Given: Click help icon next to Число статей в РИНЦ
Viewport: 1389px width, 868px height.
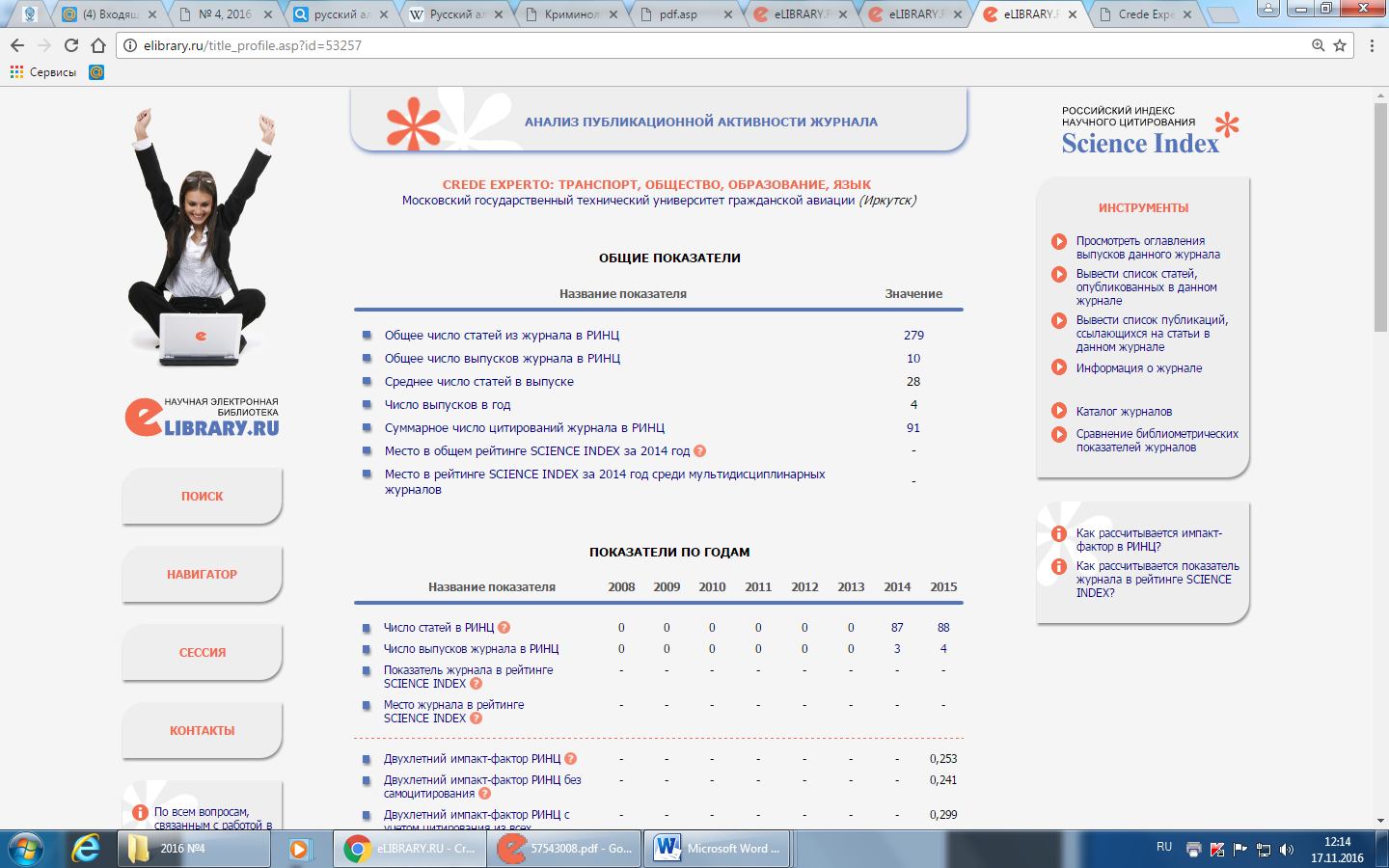Looking at the screenshot, I should click(x=504, y=628).
